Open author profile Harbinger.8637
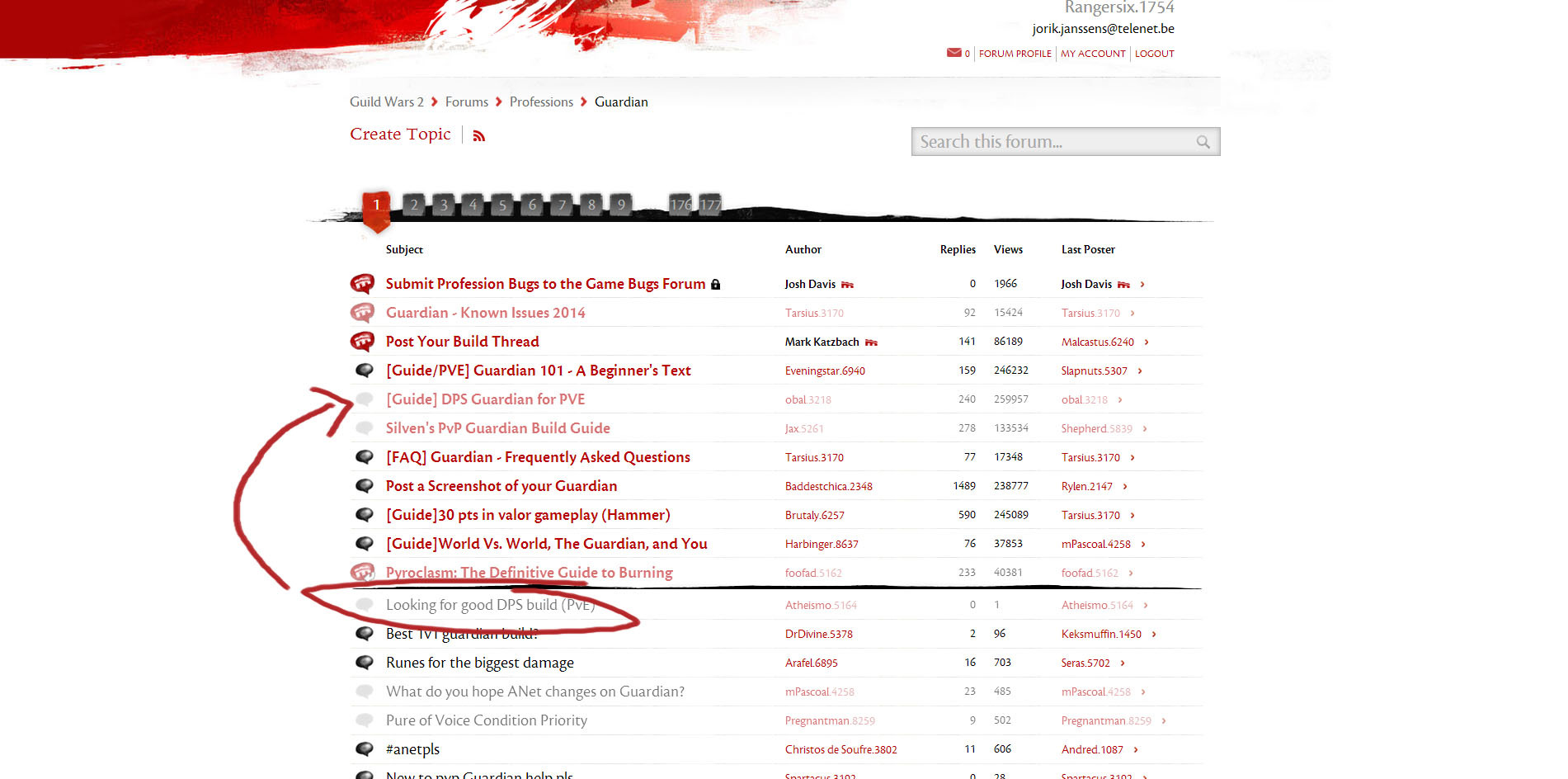 pos(822,545)
